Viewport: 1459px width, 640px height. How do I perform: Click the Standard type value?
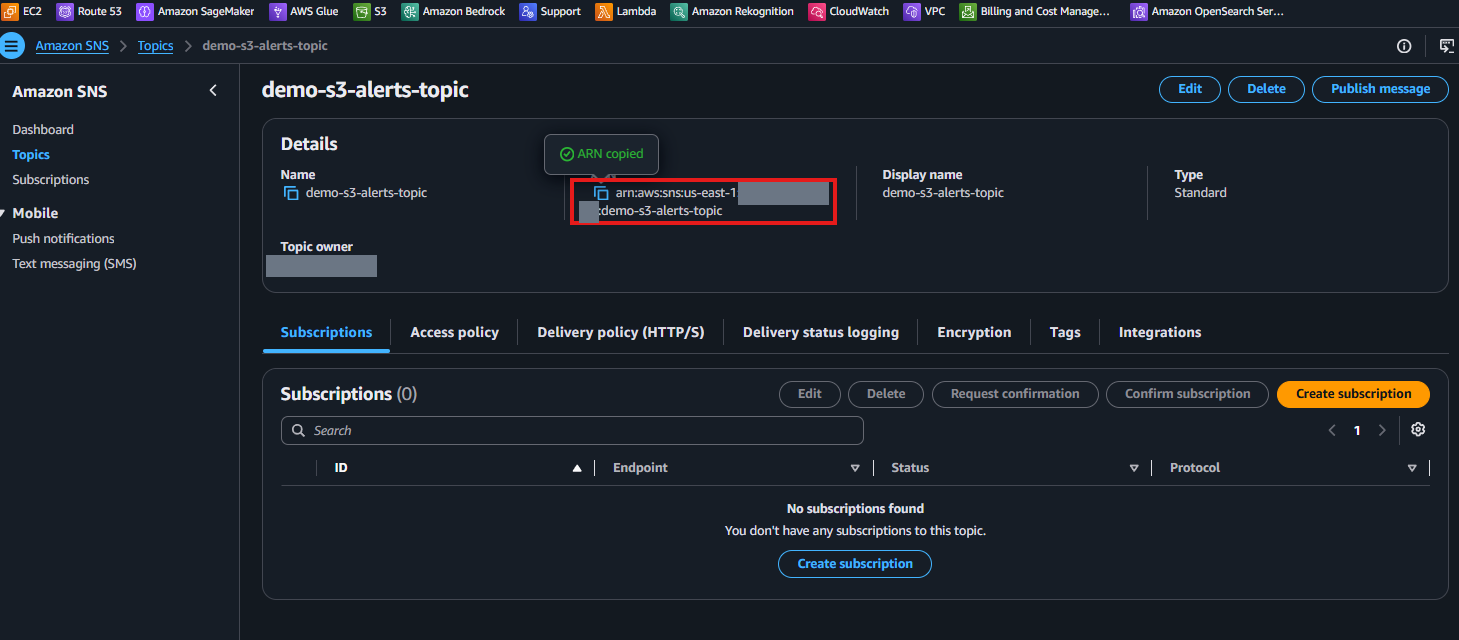coord(1200,193)
